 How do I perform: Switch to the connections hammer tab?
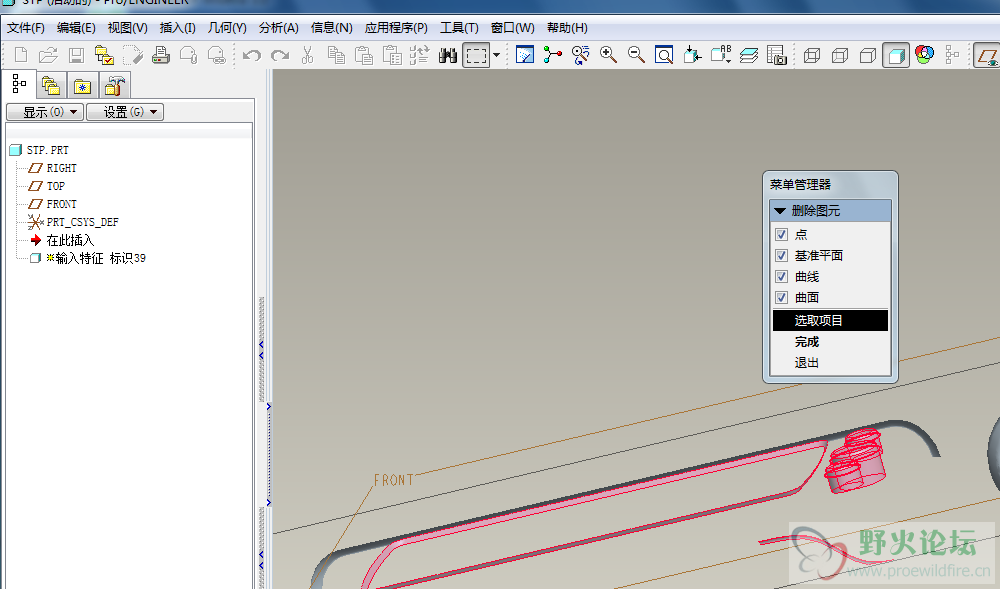[x=114, y=85]
